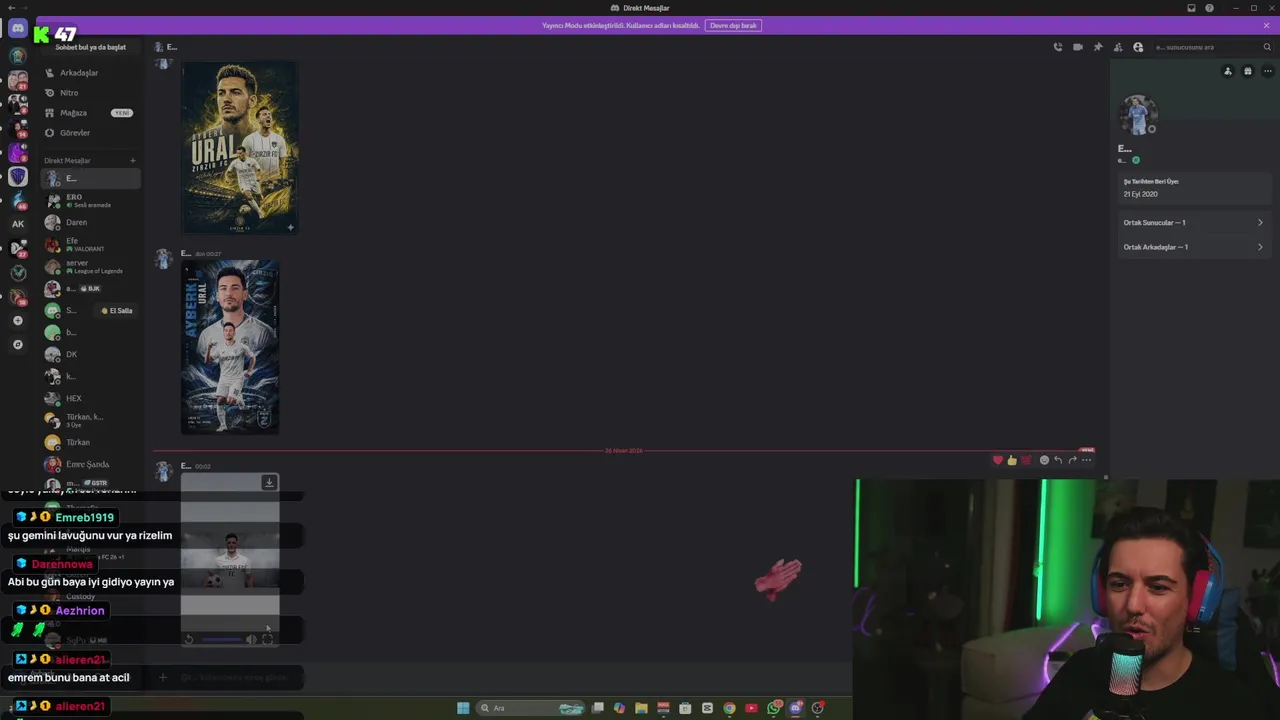Click the add-friend icon on profile panel
Image resolution: width=1280 pixels, height=720 pixels.
pyautogui.click(x=1228, y=71)
